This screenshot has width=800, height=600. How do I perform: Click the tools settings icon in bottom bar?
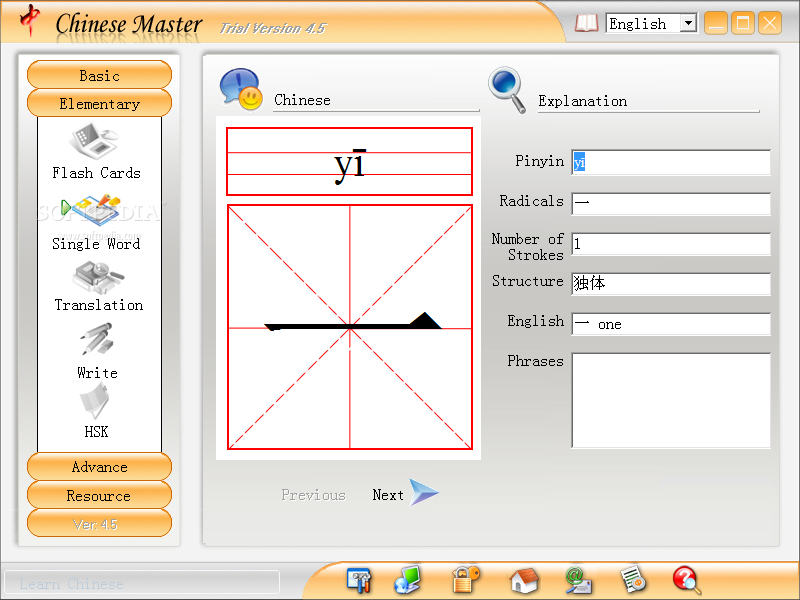click(x=359, y=581)
